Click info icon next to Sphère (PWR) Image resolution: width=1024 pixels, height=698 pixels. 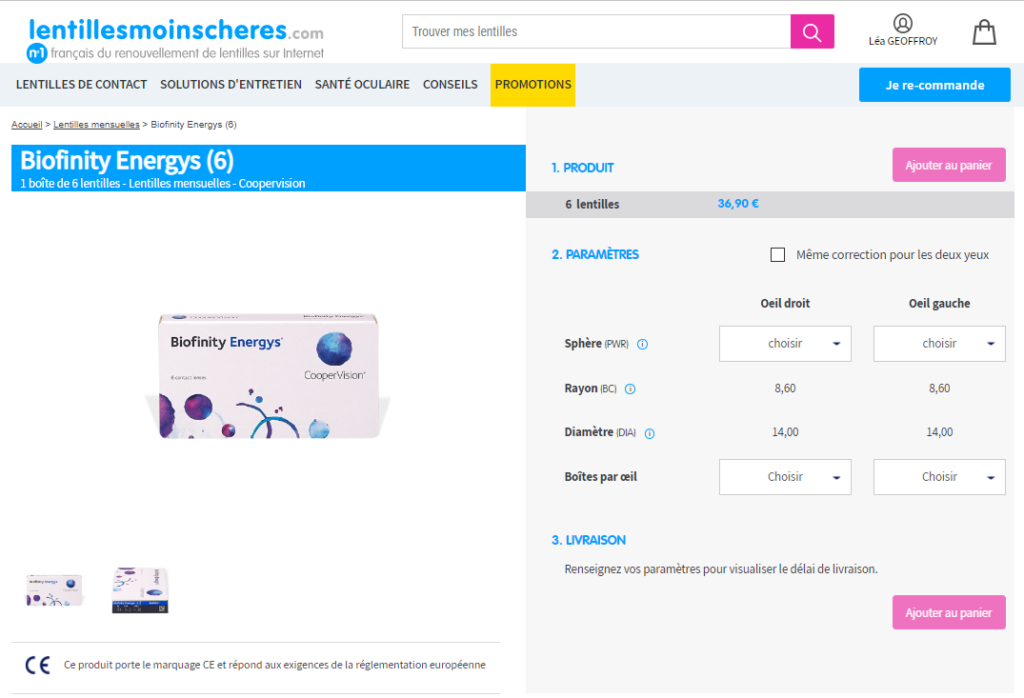(643, 344)
